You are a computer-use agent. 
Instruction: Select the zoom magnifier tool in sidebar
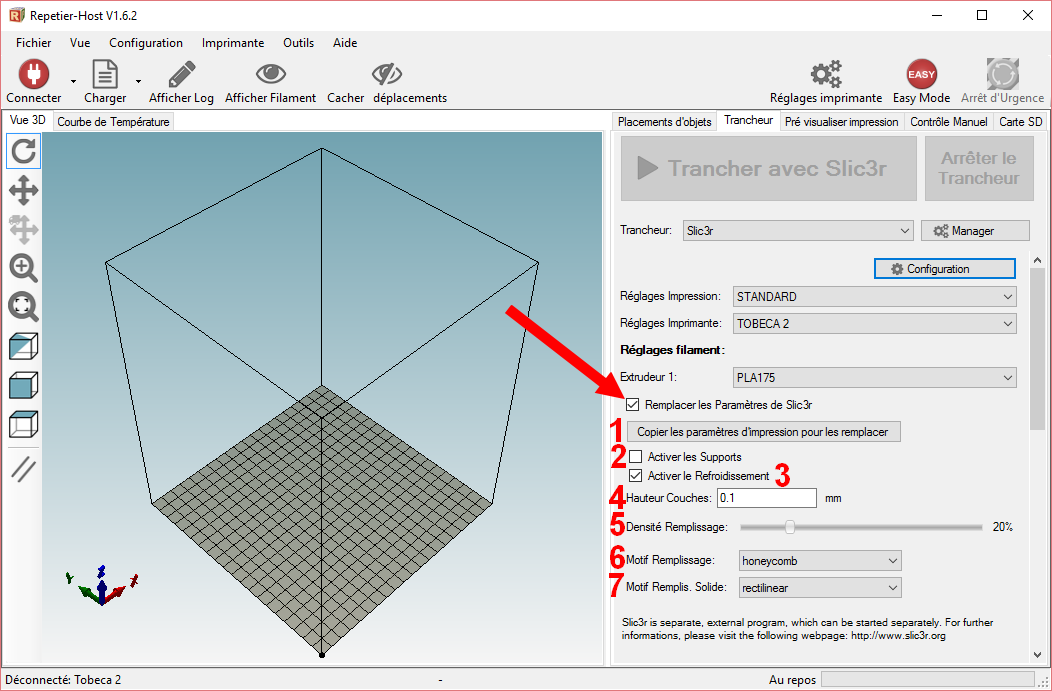[x=24, y=267]
